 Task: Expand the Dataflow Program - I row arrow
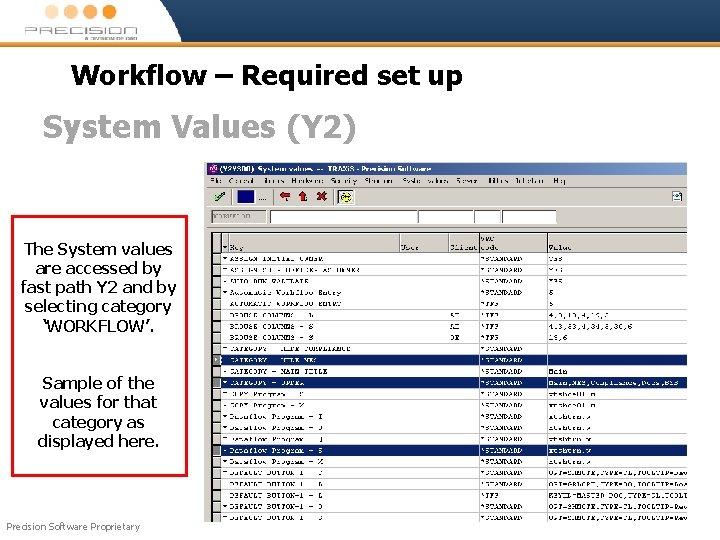click(x=225, y=416)
